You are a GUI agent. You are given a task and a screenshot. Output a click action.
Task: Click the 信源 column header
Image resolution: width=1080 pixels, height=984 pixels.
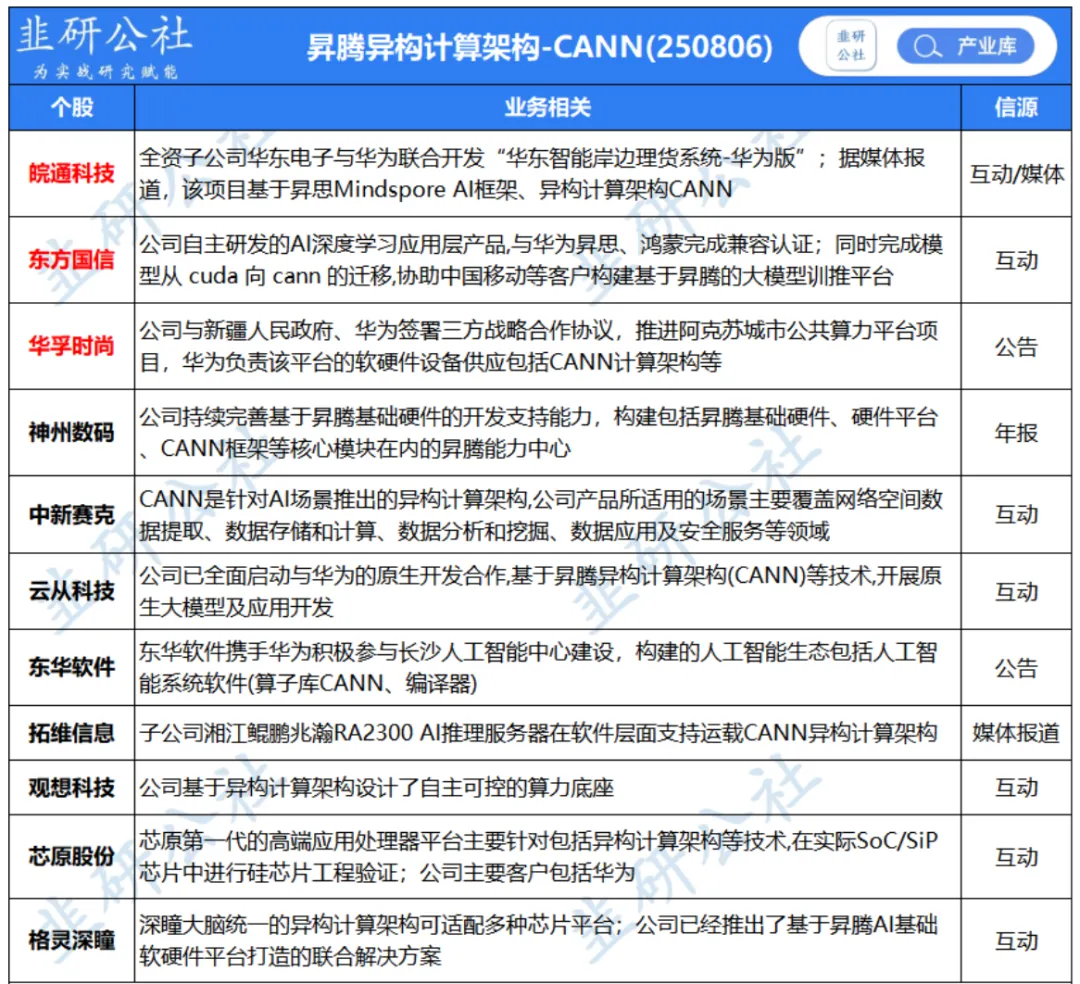[x=1016, y=107]
